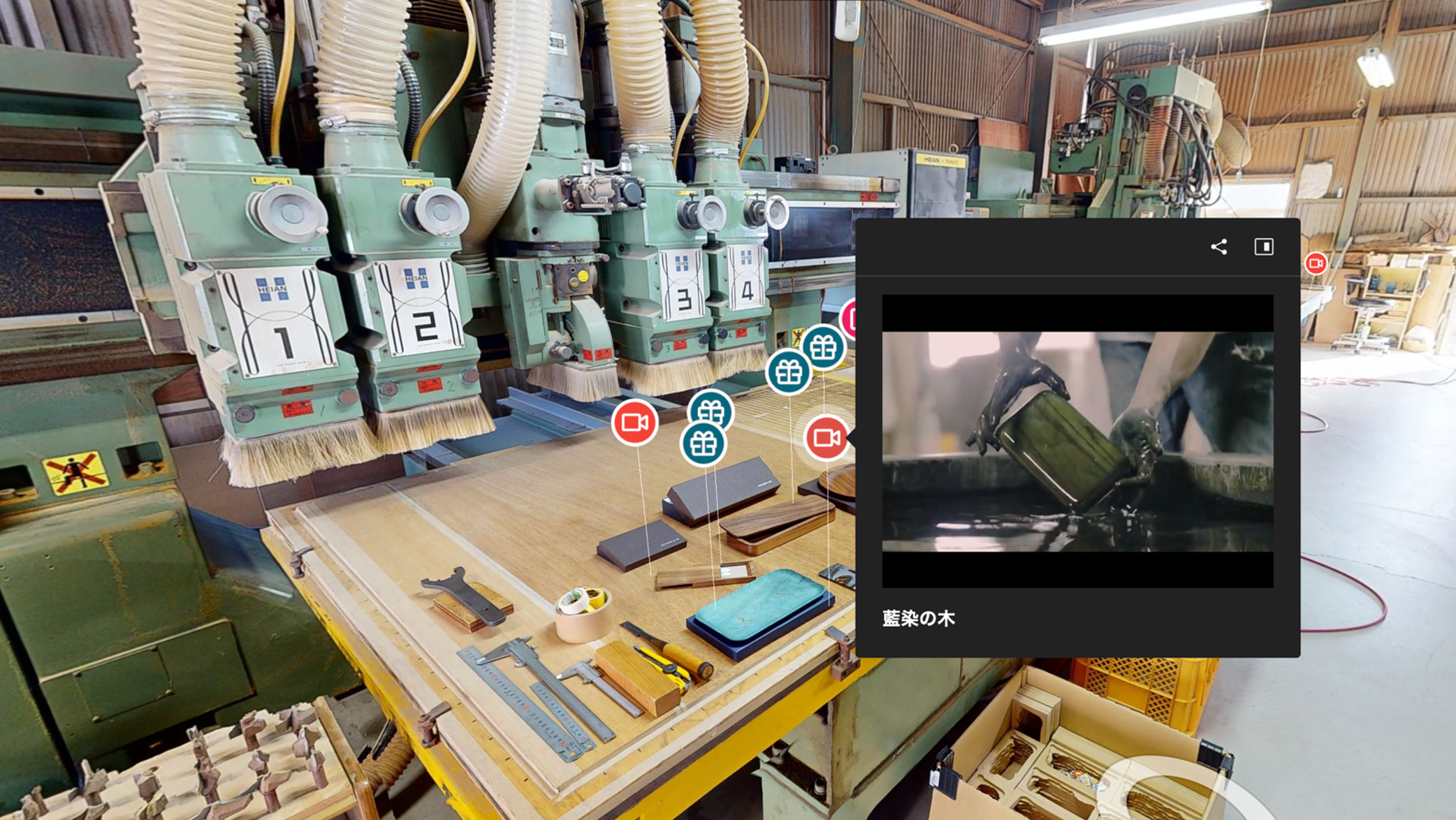Click the machine head labeled 2
1456x820 pixels.
[418, 309]
